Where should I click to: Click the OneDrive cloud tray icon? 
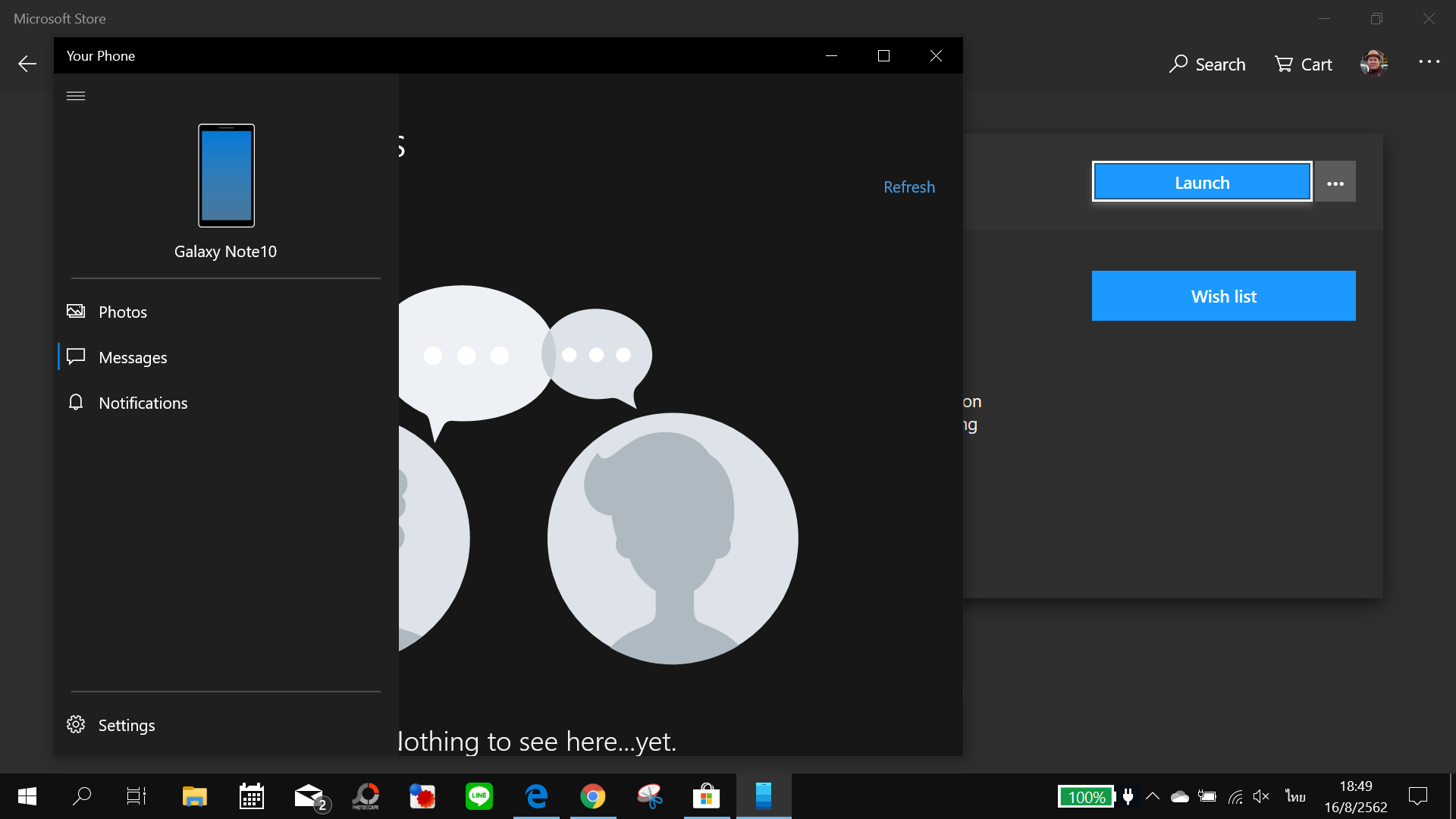pyautogui.click(x=1180, y=796)
